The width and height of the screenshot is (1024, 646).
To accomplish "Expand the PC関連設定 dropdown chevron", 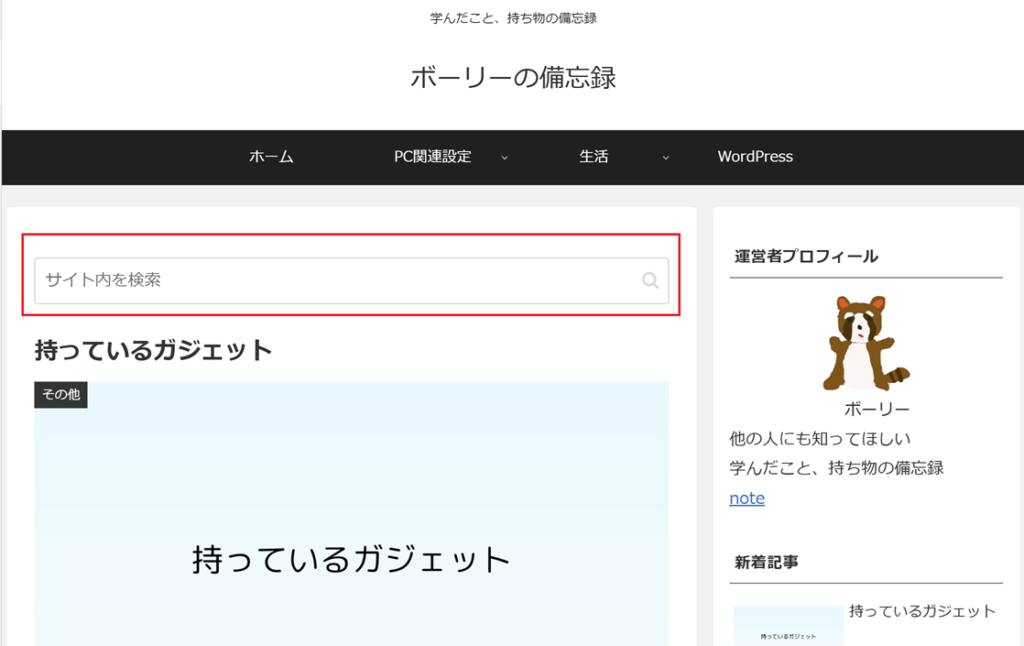I will point(504,158).
